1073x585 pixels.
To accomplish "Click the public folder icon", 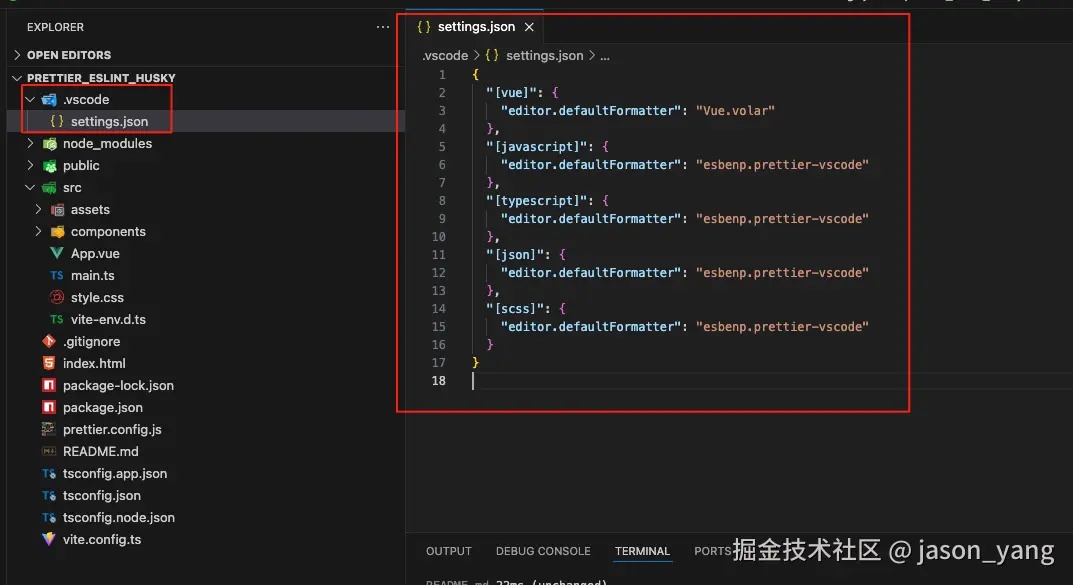I will coord(49,166).
